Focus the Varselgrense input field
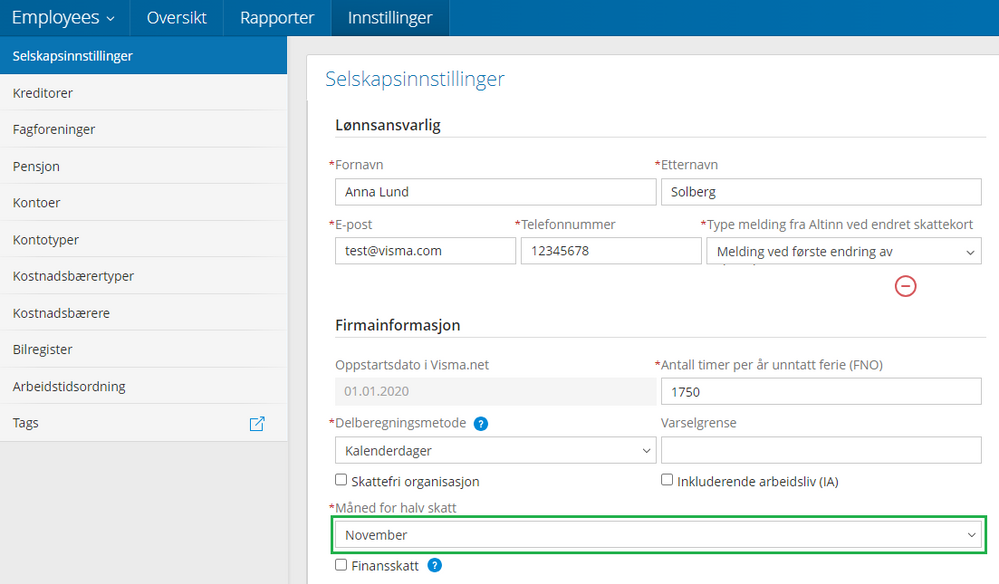The width and height of the screenshot is (999, 584). click(x=821, y=451)
